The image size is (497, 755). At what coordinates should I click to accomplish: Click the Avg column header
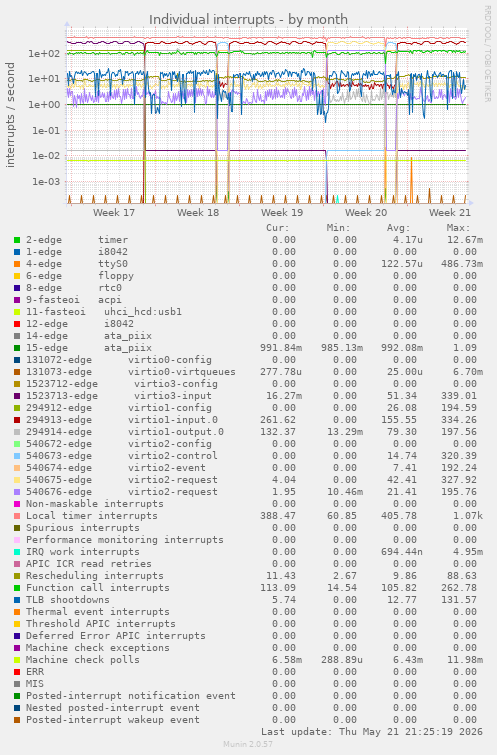[x=398, y=228]
